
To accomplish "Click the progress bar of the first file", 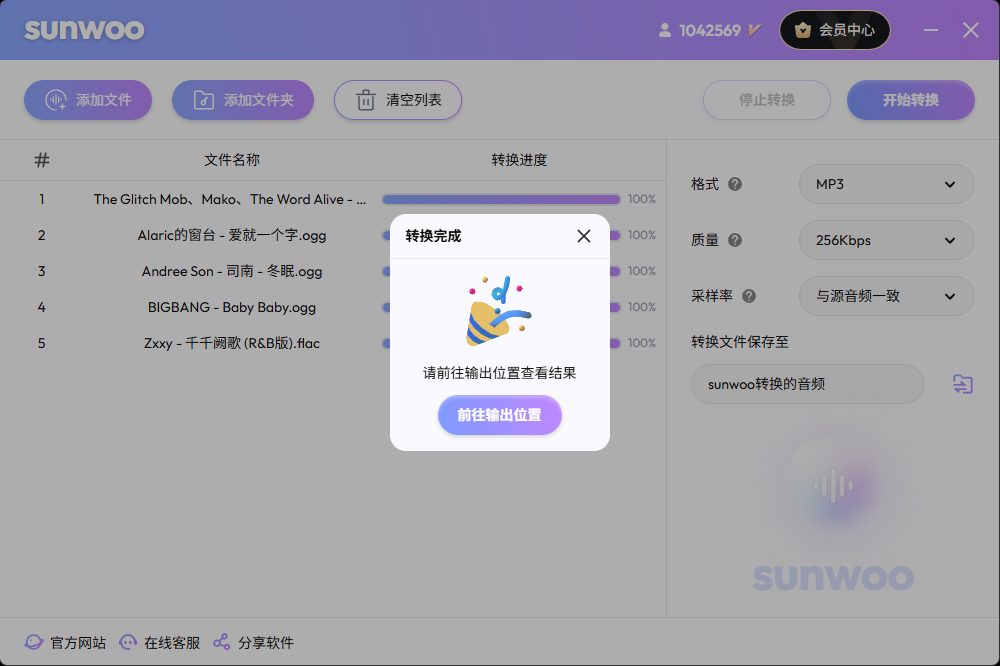I will [x=500, y=199].
